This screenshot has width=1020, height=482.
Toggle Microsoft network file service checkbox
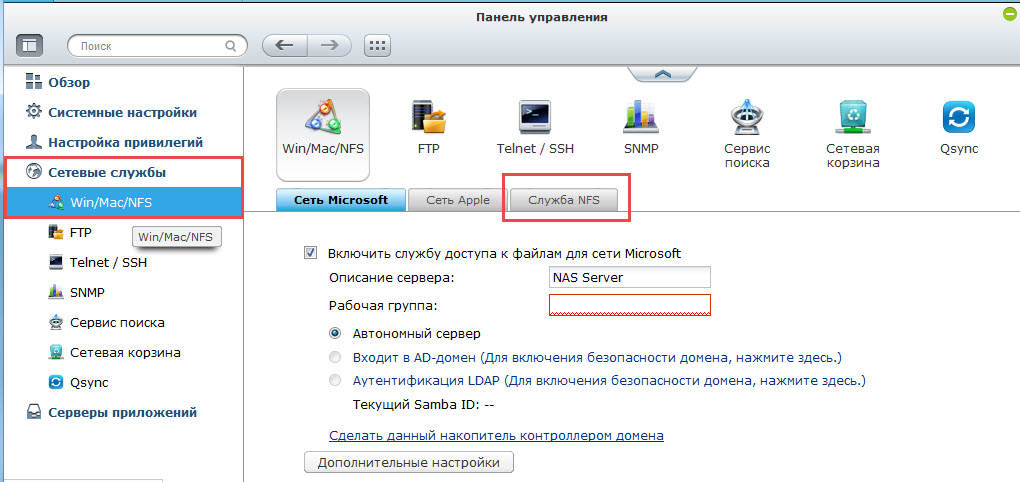310,253
